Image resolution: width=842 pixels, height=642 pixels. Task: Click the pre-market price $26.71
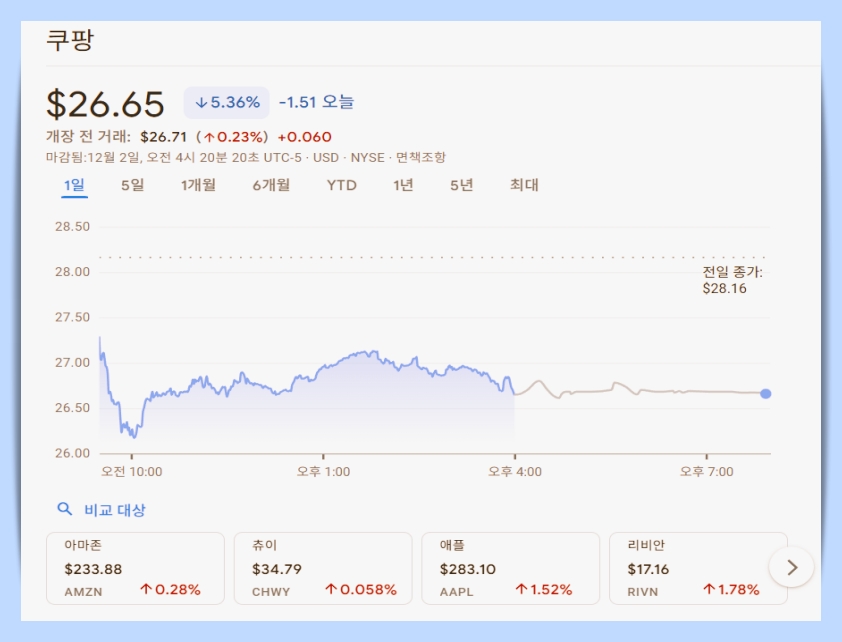163,137
